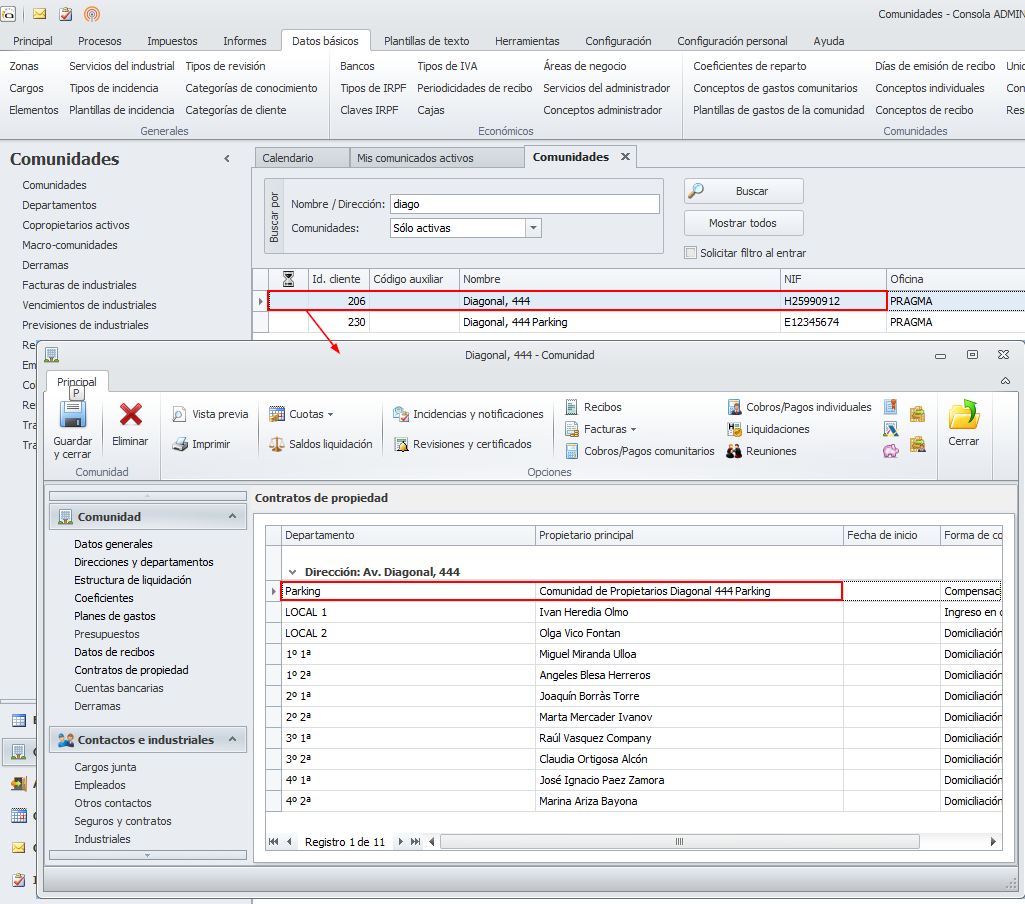The image size is (1025, 904).
Task: Click the green Cerrar folder icon
Action: 964,415
